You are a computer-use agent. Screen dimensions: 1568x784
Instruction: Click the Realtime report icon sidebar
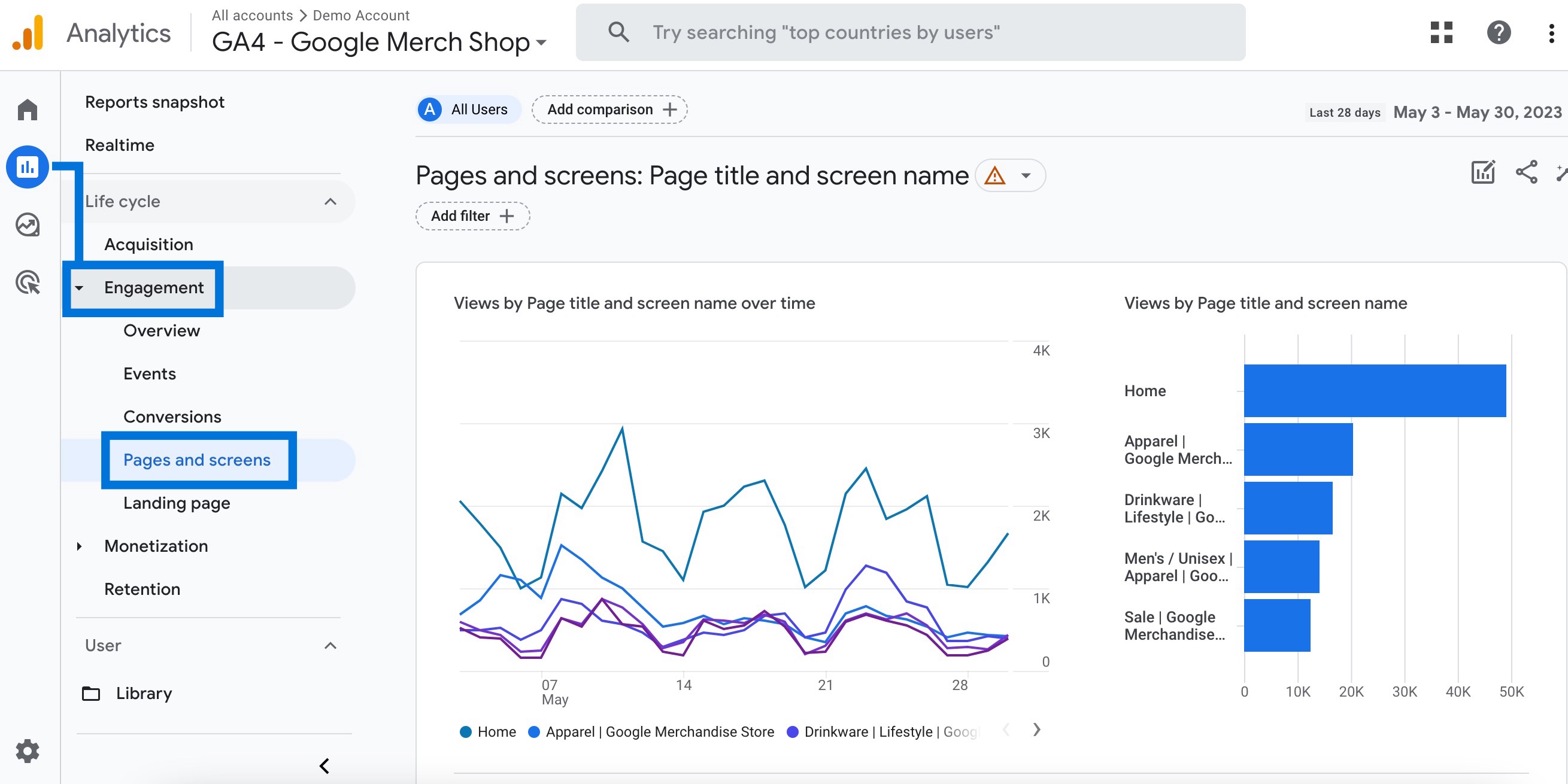pos(27,222)
